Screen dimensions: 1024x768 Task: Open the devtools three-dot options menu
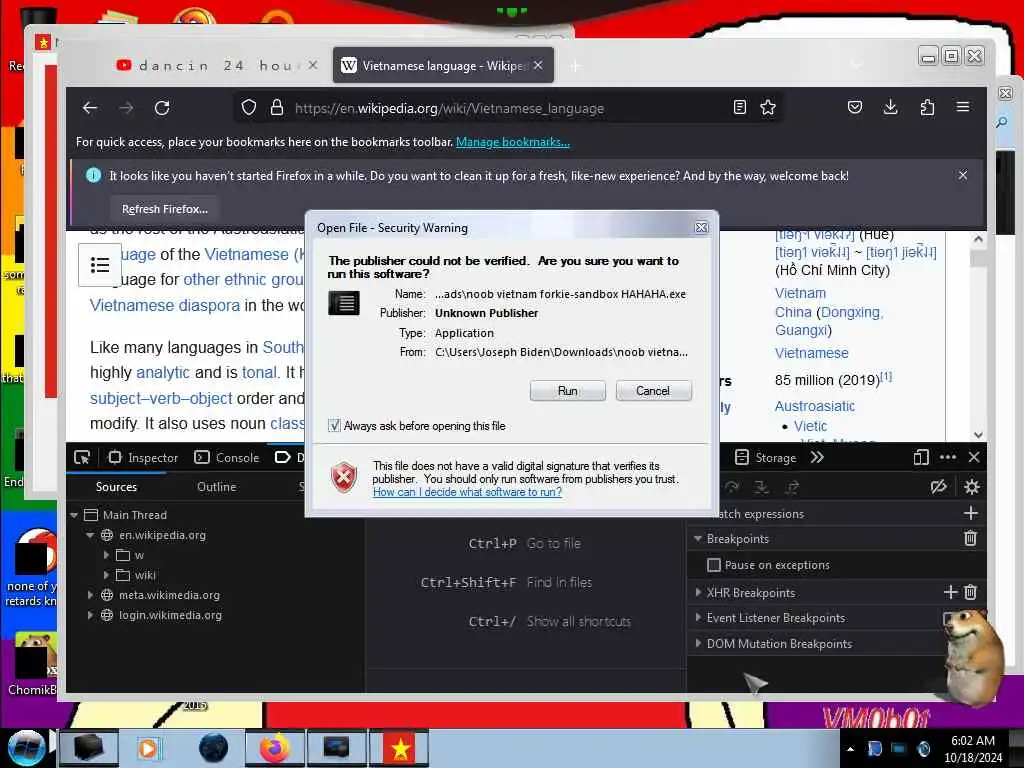(948, 458)
